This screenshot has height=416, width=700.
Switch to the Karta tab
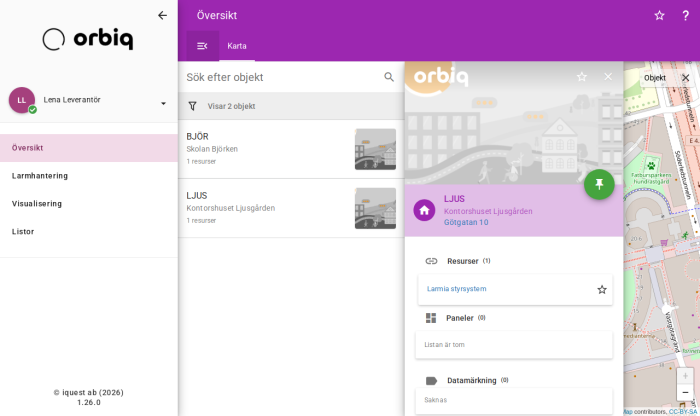click(x=237, y=46)
